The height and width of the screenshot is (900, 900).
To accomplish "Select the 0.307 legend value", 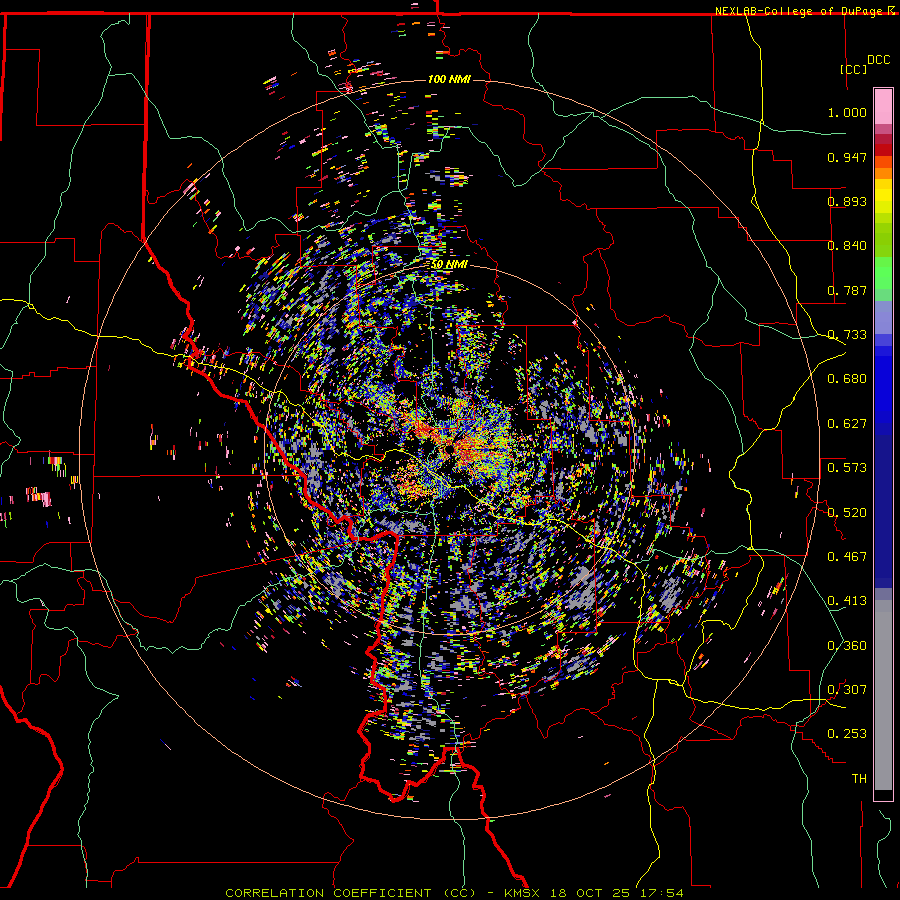I will [847, 689].
